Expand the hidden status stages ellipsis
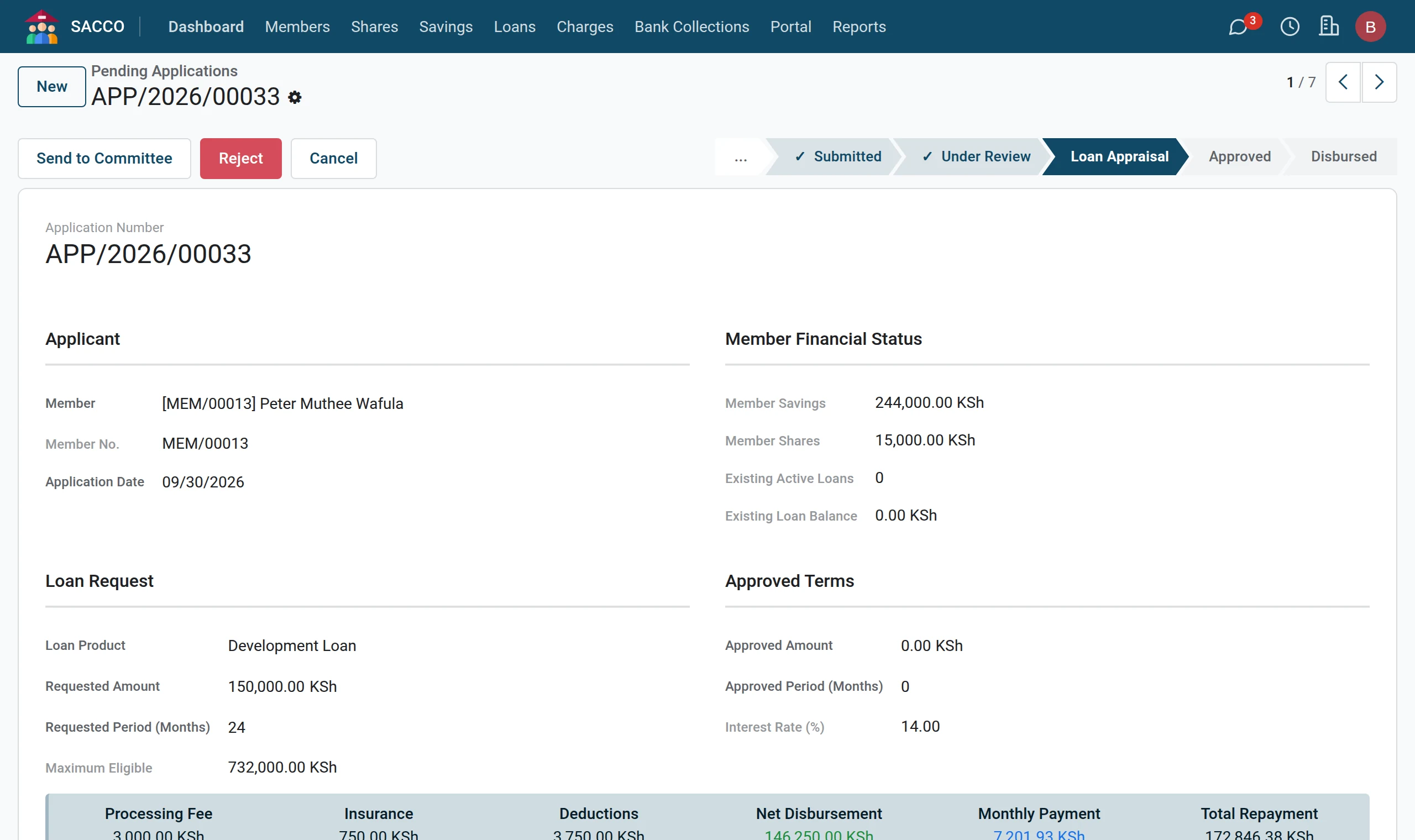This screenshot has width=1415, height=840. (x=740, y=157)
